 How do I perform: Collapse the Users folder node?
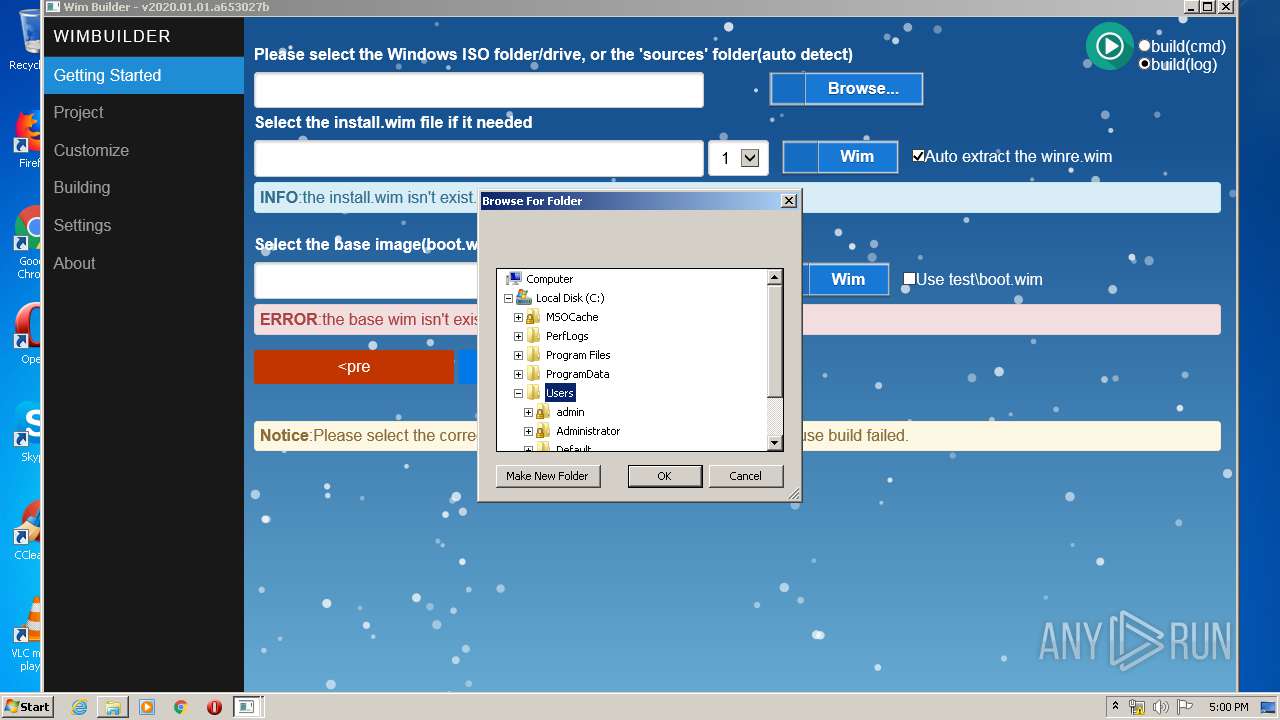coord(518,393)
